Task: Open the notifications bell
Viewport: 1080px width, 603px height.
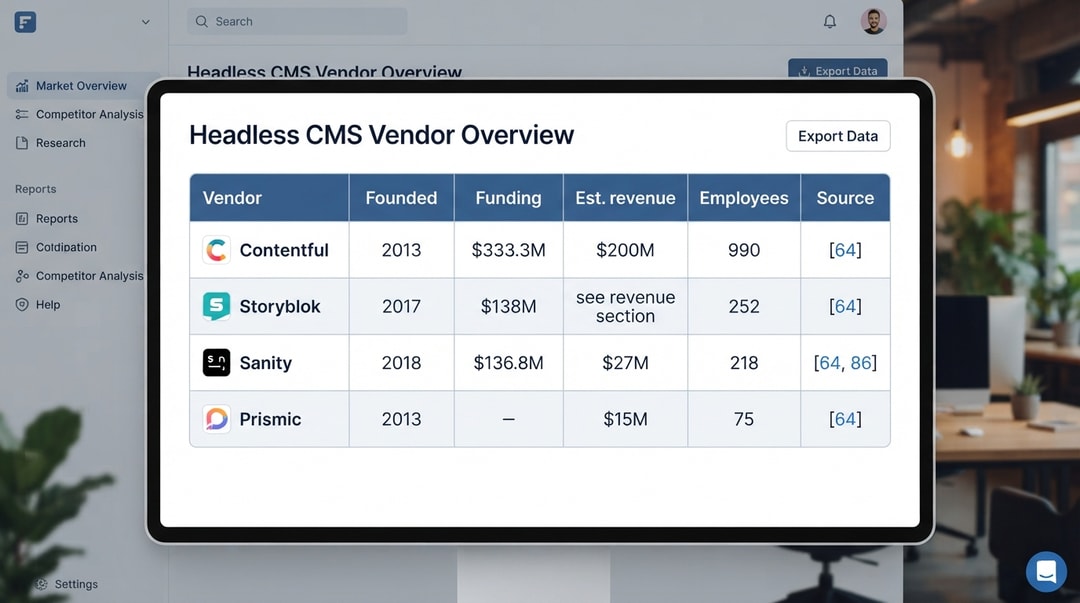Action: click(830, 21)
